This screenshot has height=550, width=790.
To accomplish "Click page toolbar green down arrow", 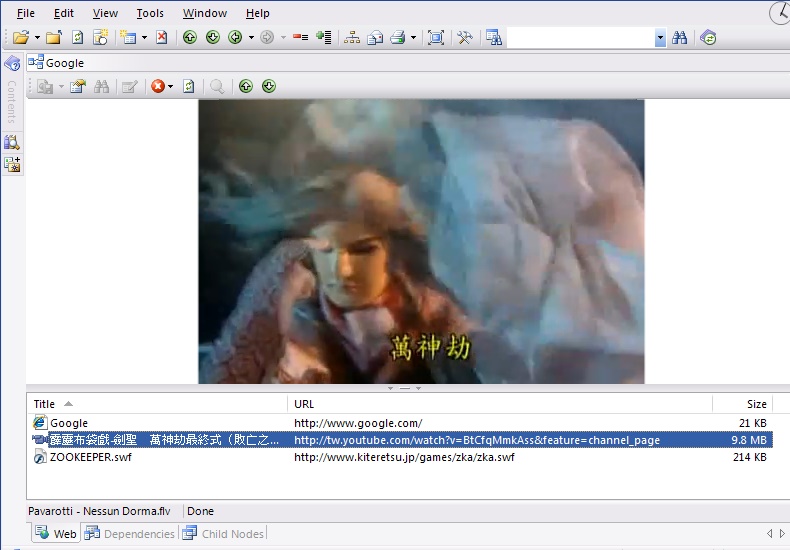I will [269, 86].
